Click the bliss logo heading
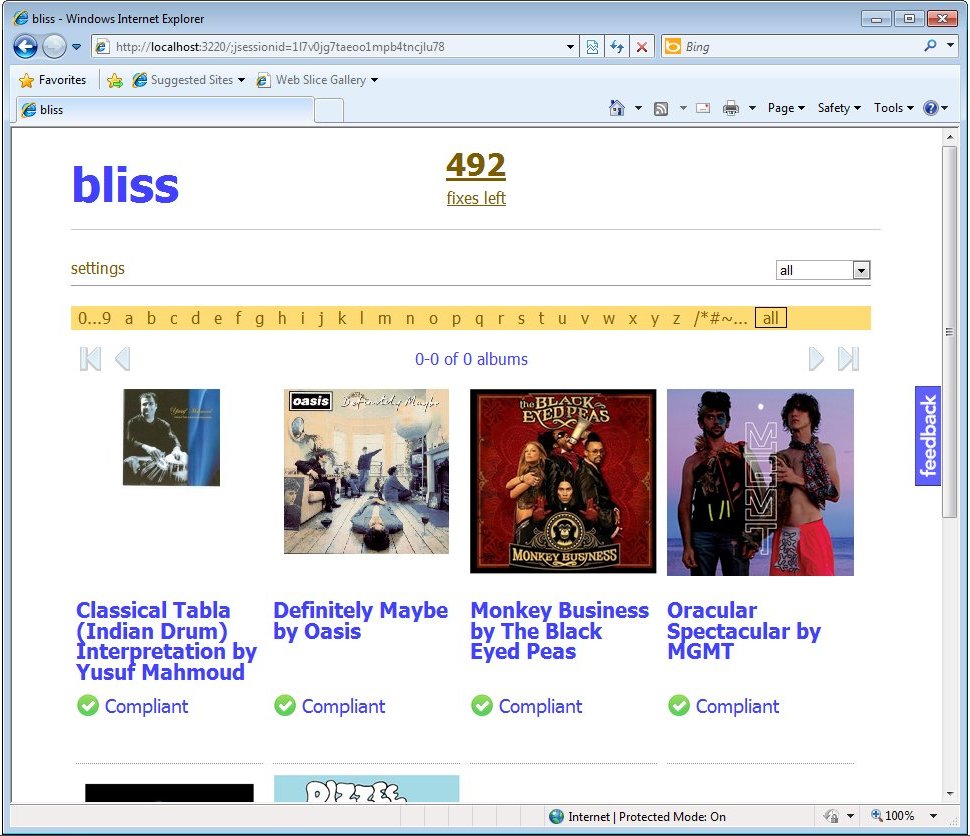This screenshot has height=836, width=970. (x=126, y=184)
